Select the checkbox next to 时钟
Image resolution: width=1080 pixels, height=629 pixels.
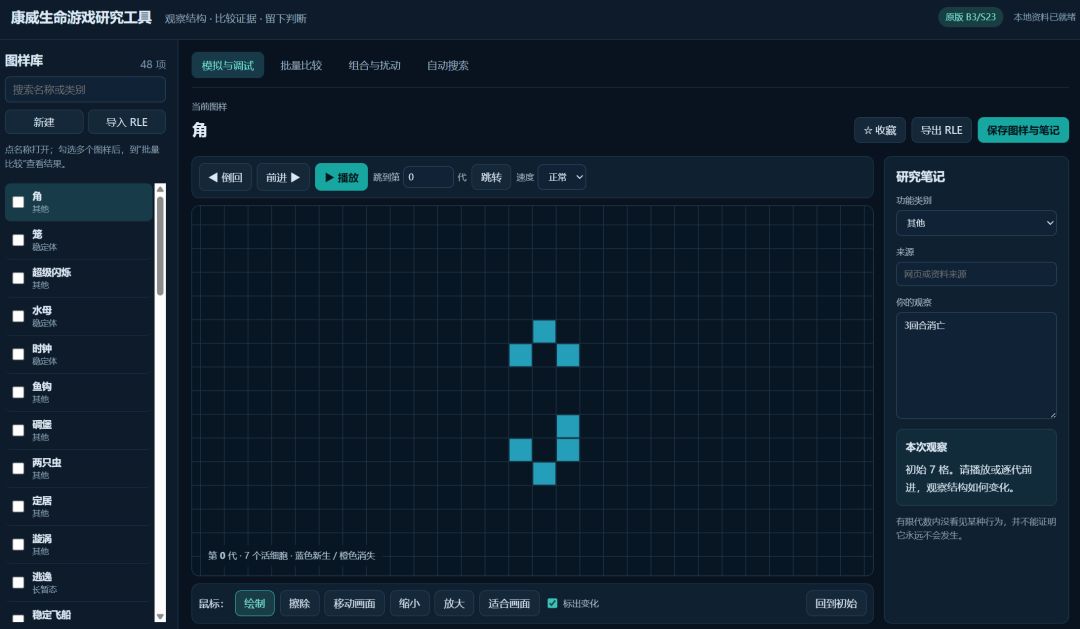[19, 354]
